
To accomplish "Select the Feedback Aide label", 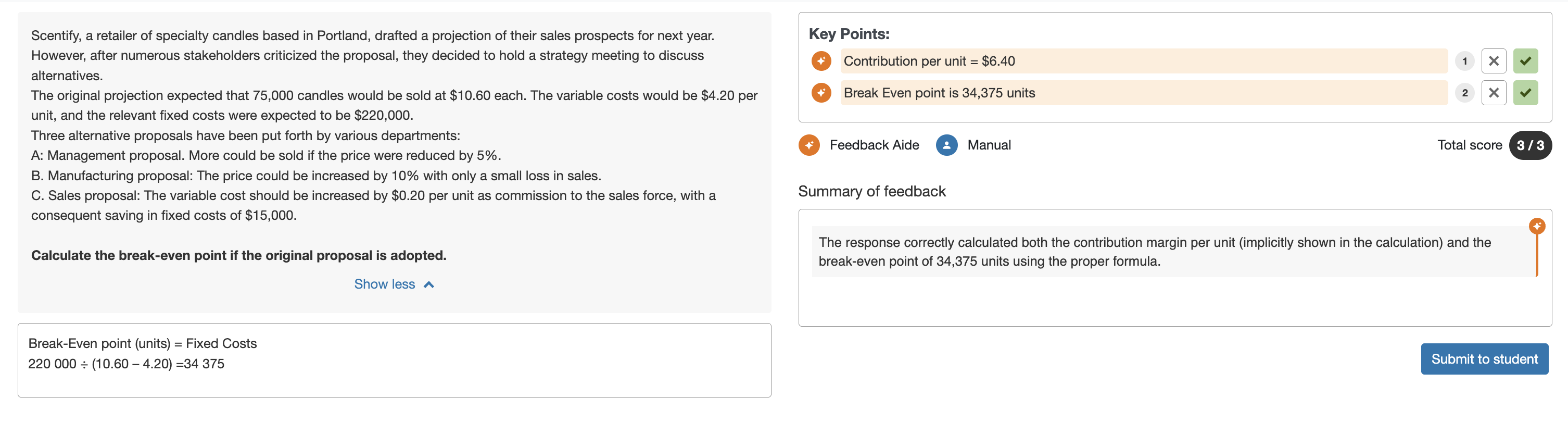I will (x=874, y=145).
